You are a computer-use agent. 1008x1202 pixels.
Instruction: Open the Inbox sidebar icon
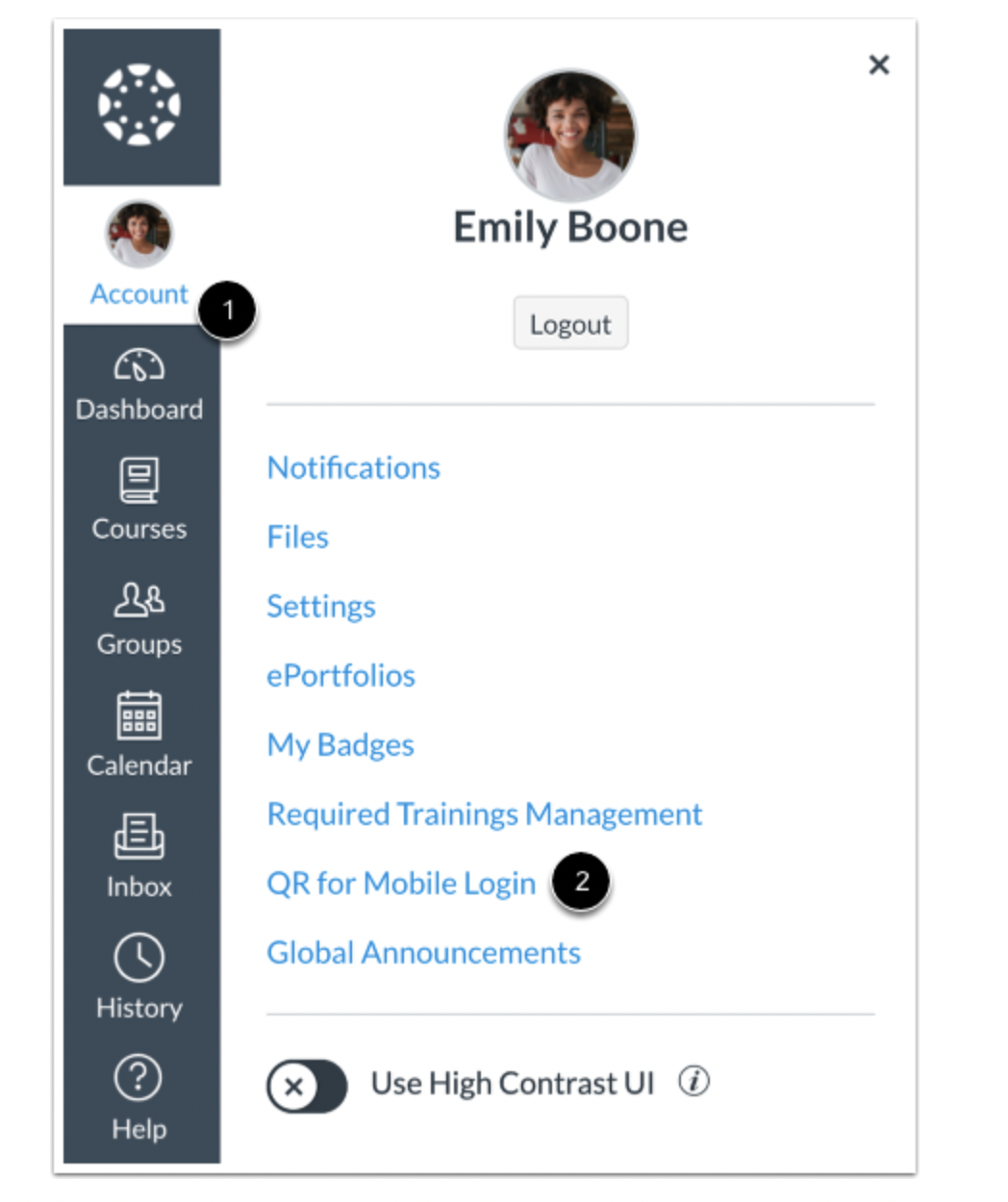(x=139, y=836)
